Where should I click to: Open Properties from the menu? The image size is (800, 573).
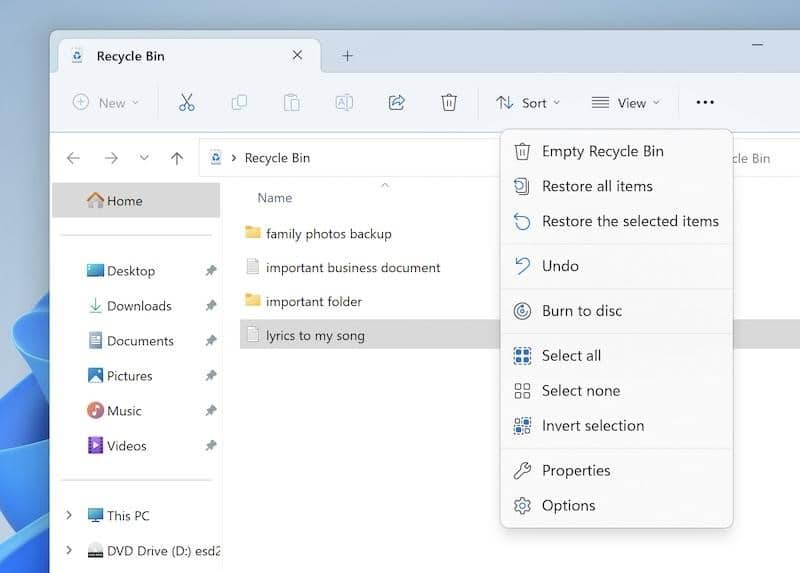point(617,470)
